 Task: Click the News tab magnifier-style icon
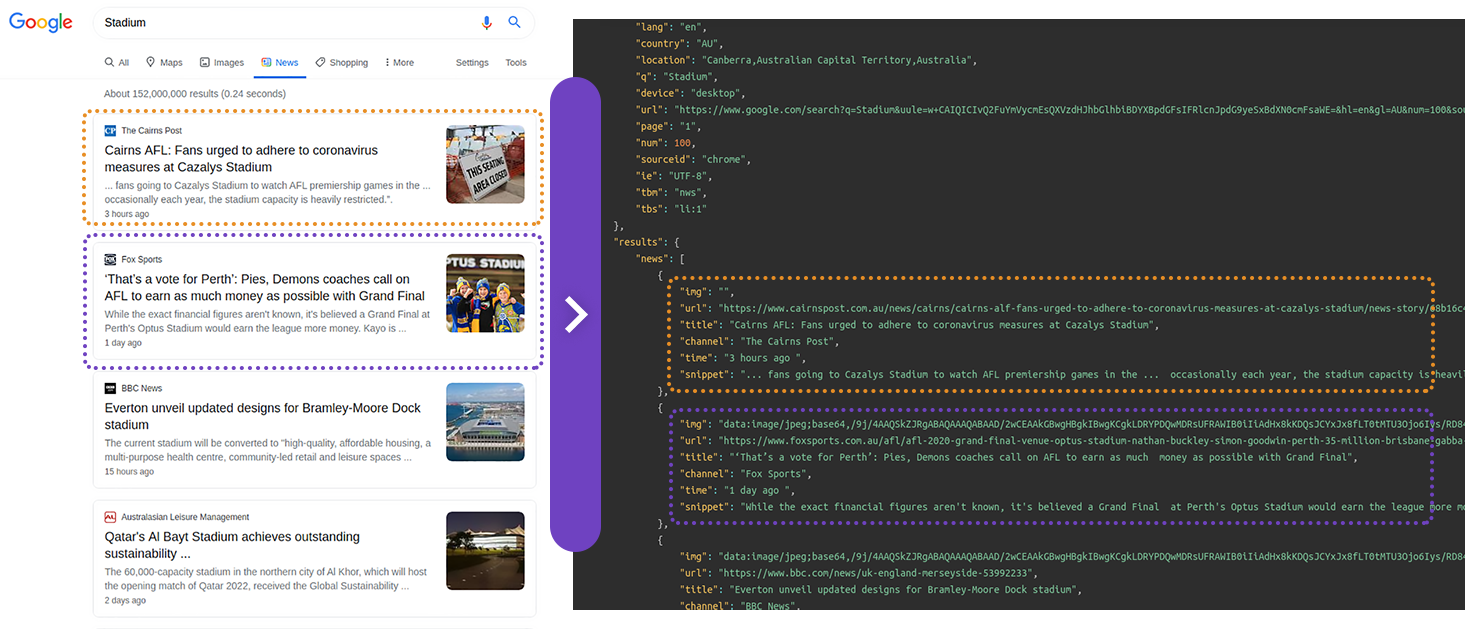pos(267,62)
